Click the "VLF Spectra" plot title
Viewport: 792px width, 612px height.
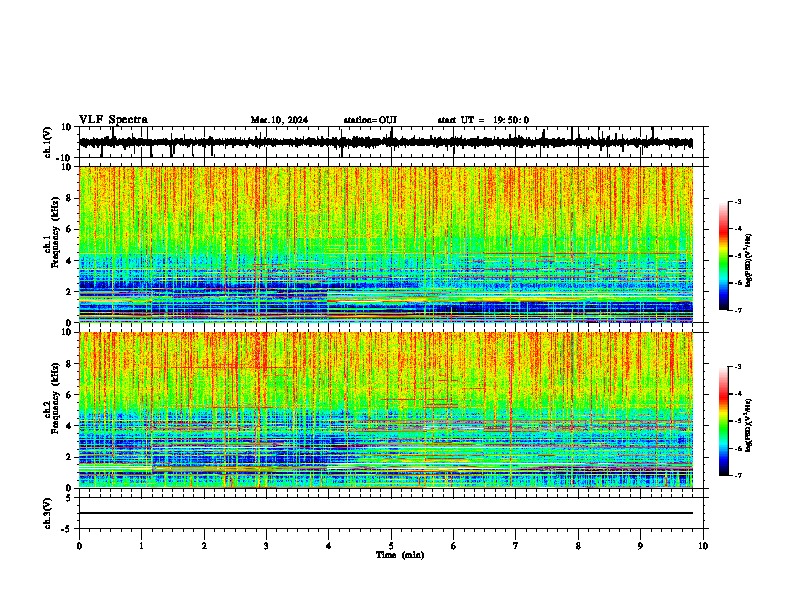pyautogui.click(x=113, y=120)
